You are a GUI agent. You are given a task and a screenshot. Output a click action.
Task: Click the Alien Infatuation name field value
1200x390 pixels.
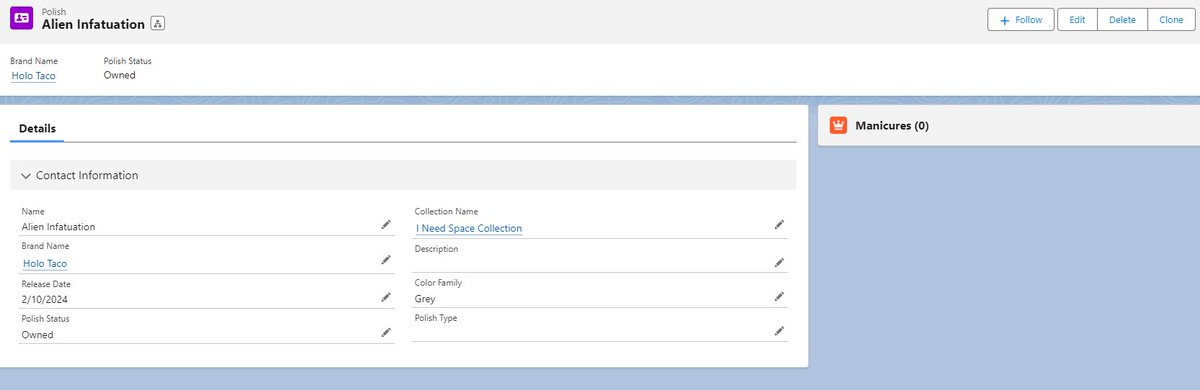(x=58, y=227)
